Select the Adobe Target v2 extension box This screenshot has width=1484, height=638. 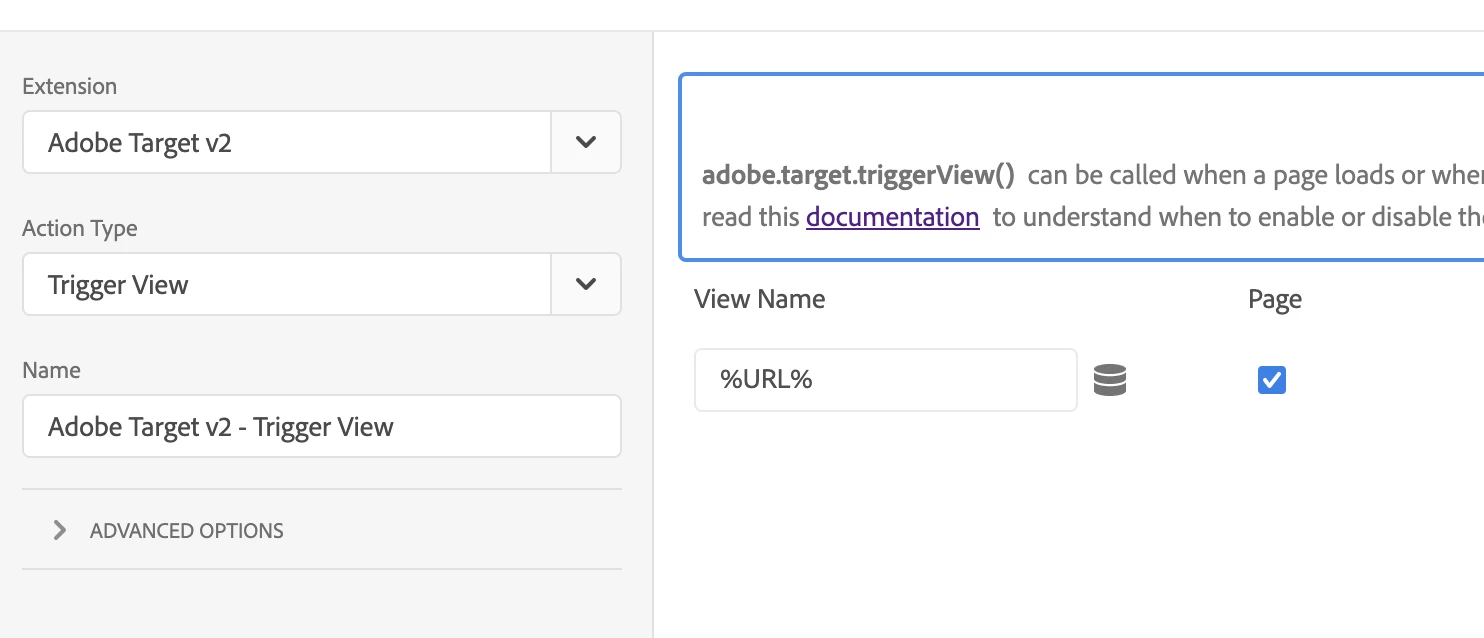[x=287, y=142]
